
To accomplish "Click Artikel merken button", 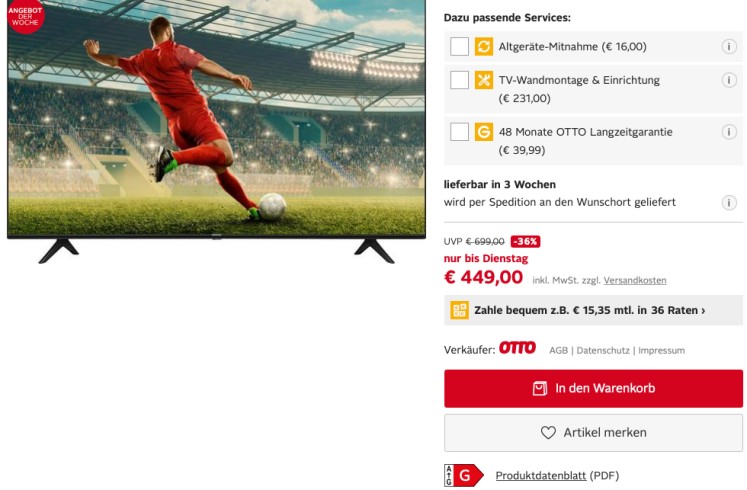I will coord(593,433).
